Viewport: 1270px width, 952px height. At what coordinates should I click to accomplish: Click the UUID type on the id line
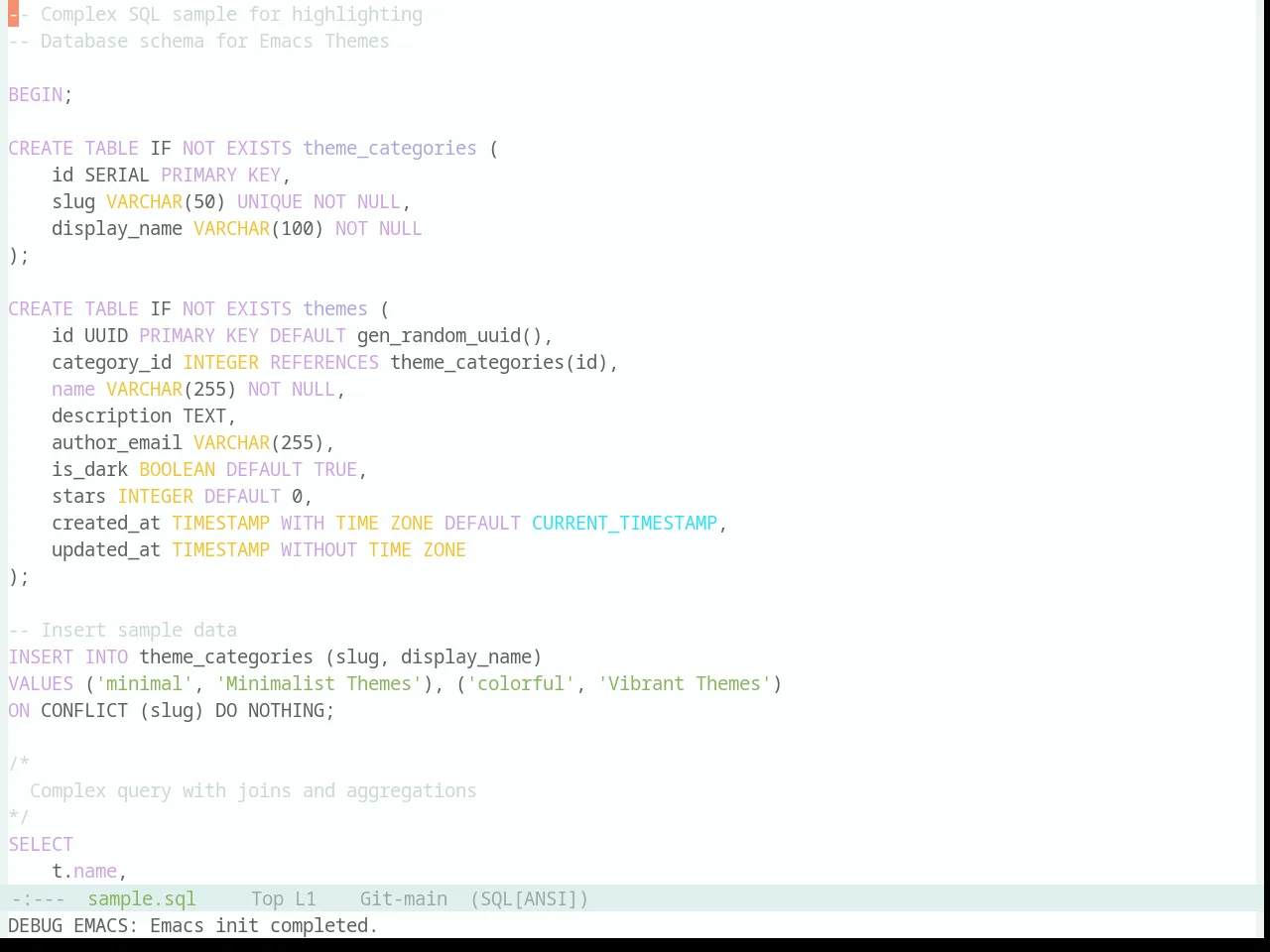[106, 335]
